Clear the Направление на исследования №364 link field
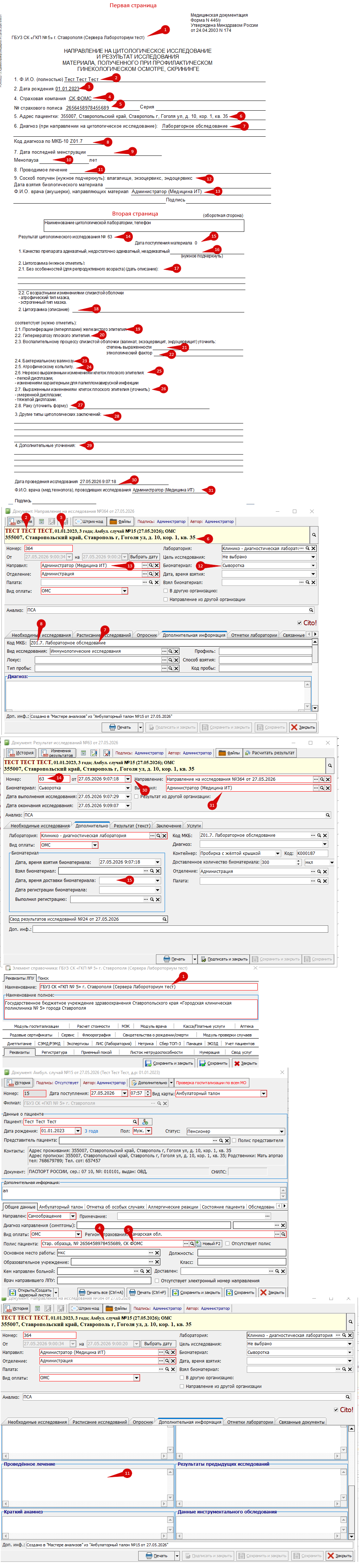The image size is (359, 1568). click(328, 779)
